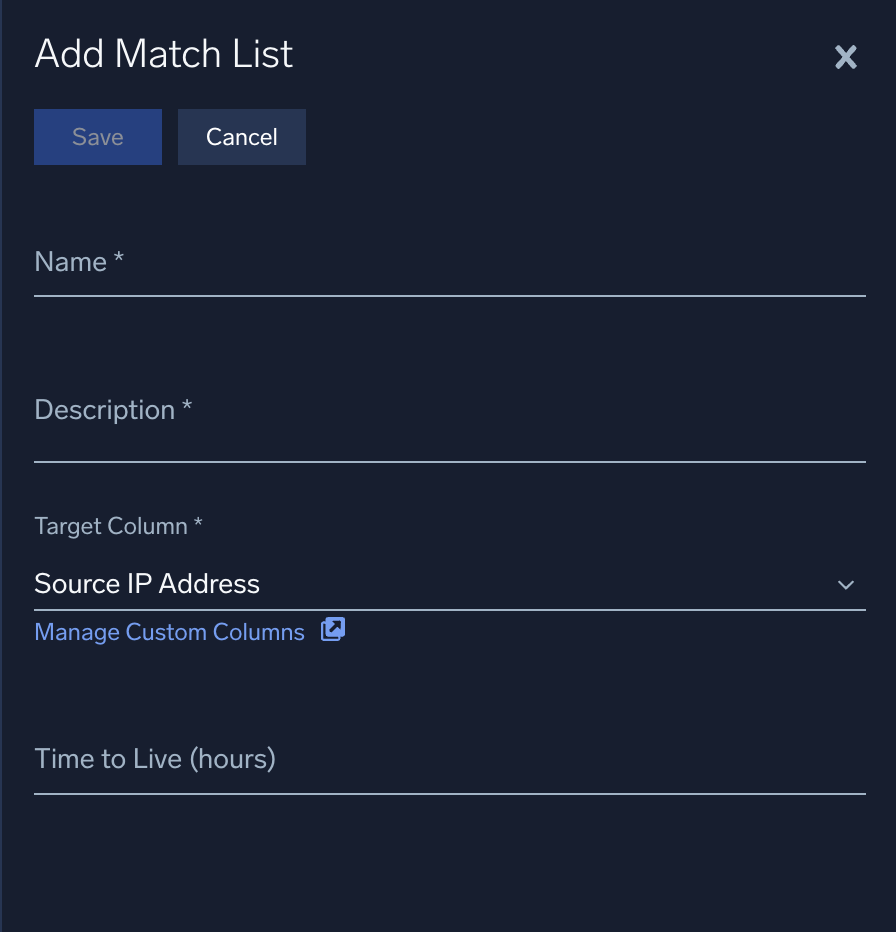Click the Cancel button to discard changes
Image resolution: width=896 pixels, height=932 pixels.
pos(241,136)
